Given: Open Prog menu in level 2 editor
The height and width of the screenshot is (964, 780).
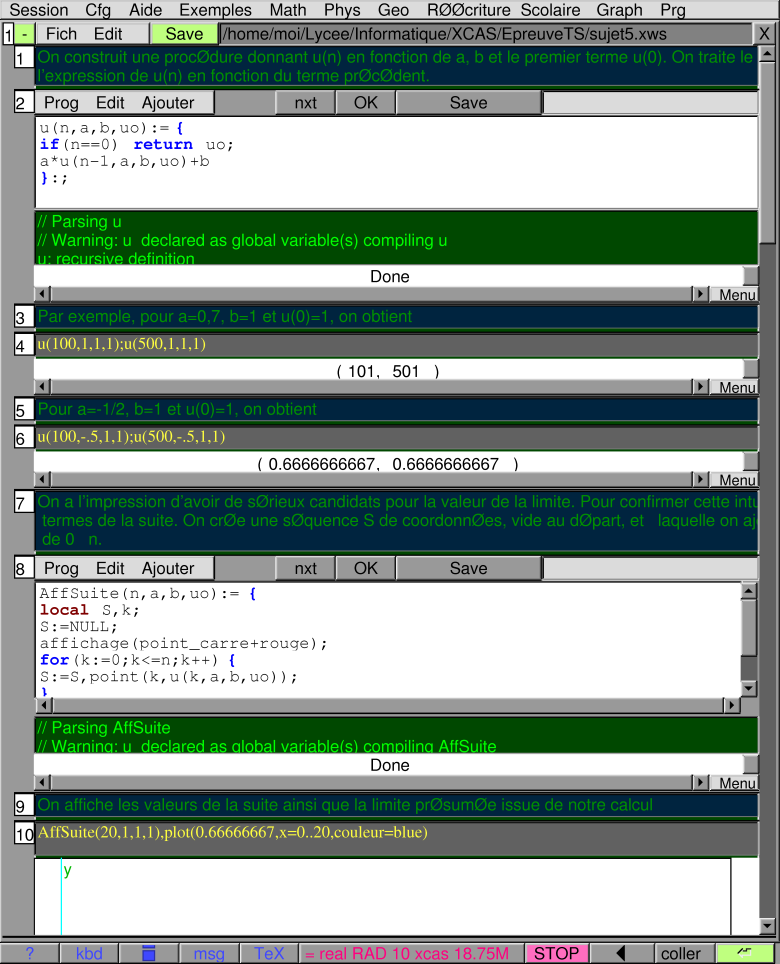Looking at the screenshot, I should (61, 103).
